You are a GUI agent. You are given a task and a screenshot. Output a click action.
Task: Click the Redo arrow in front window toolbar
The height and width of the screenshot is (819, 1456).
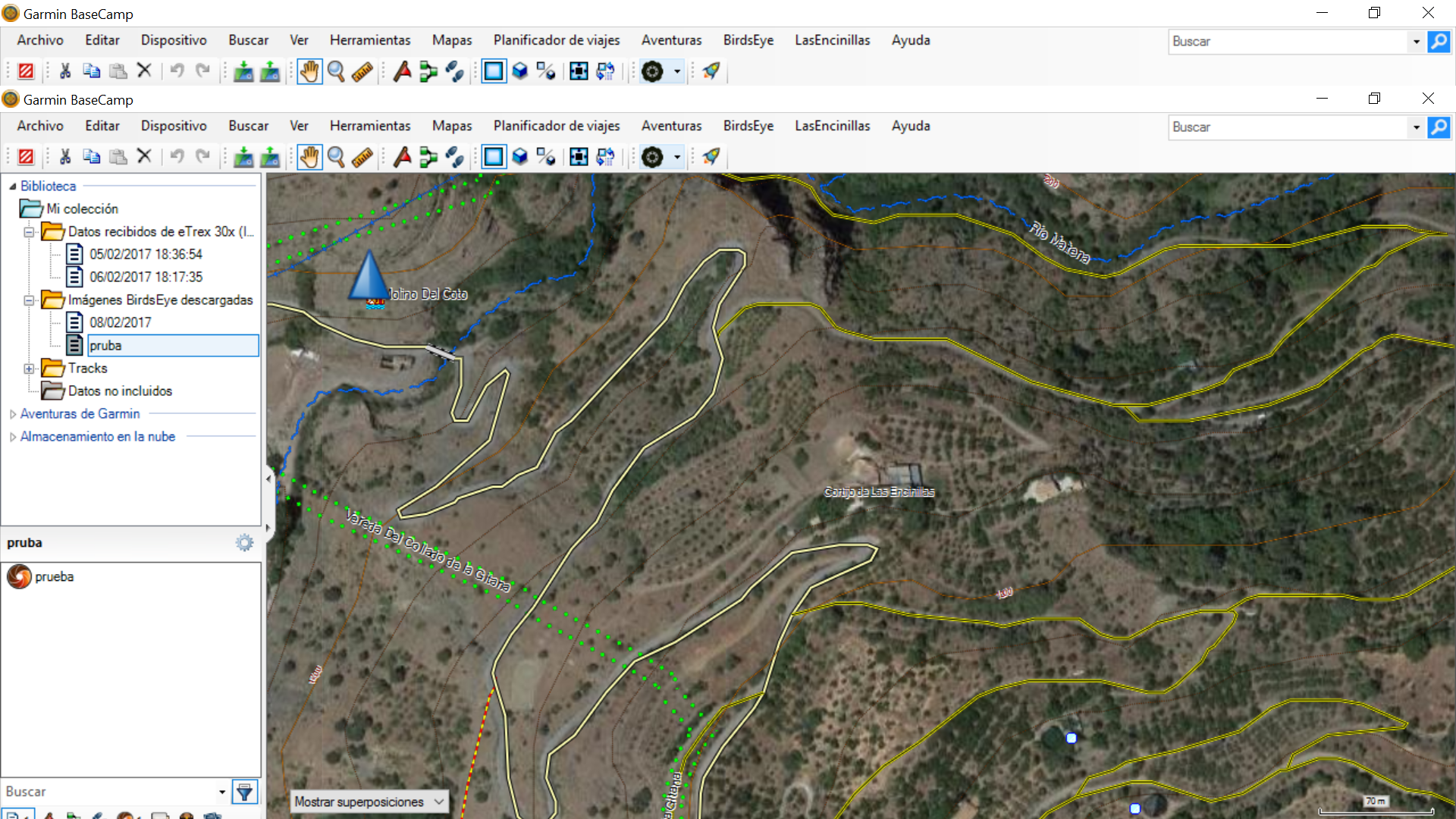click(x=202, y=157)
